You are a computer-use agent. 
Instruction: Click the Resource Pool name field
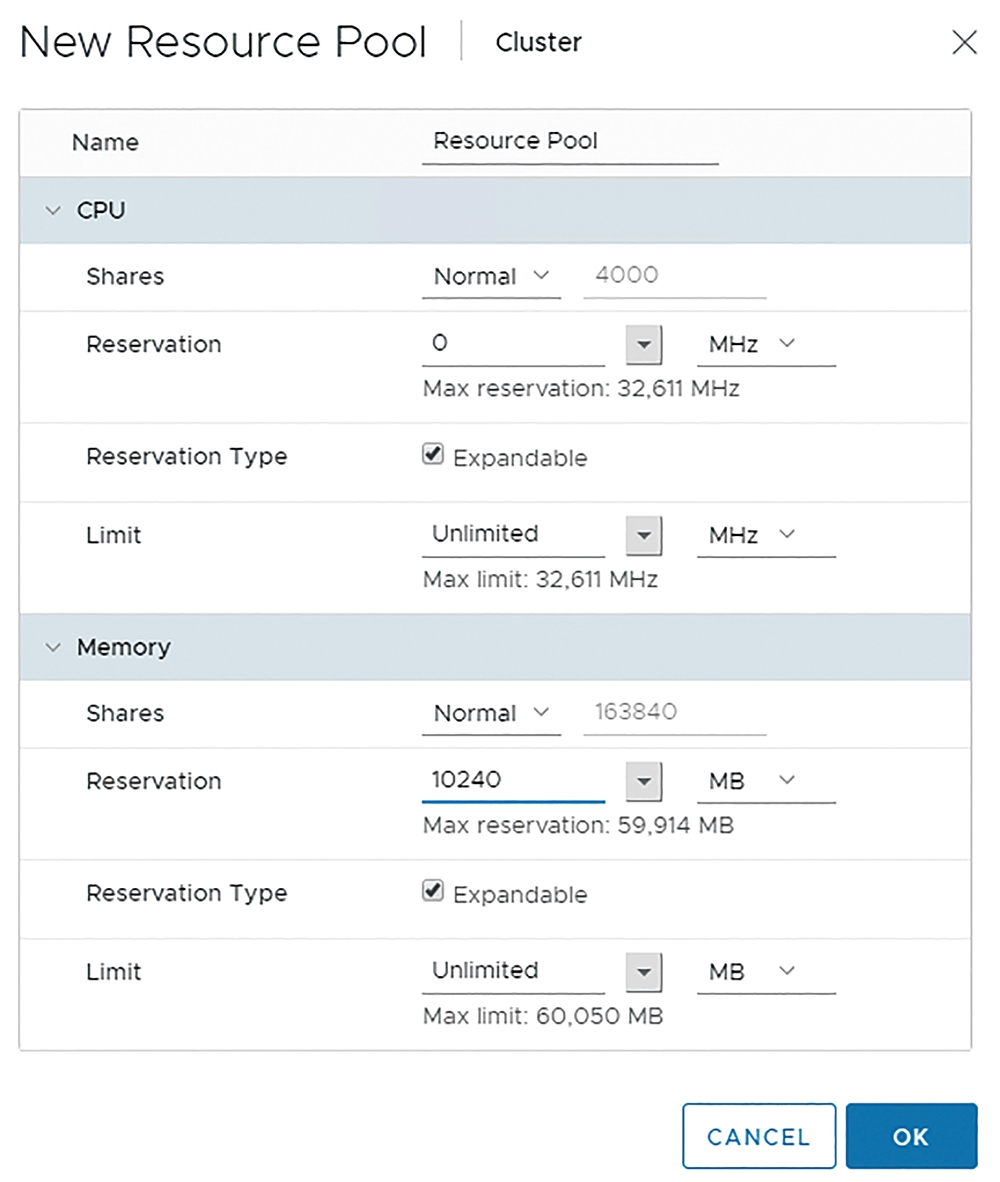(570, 142)
